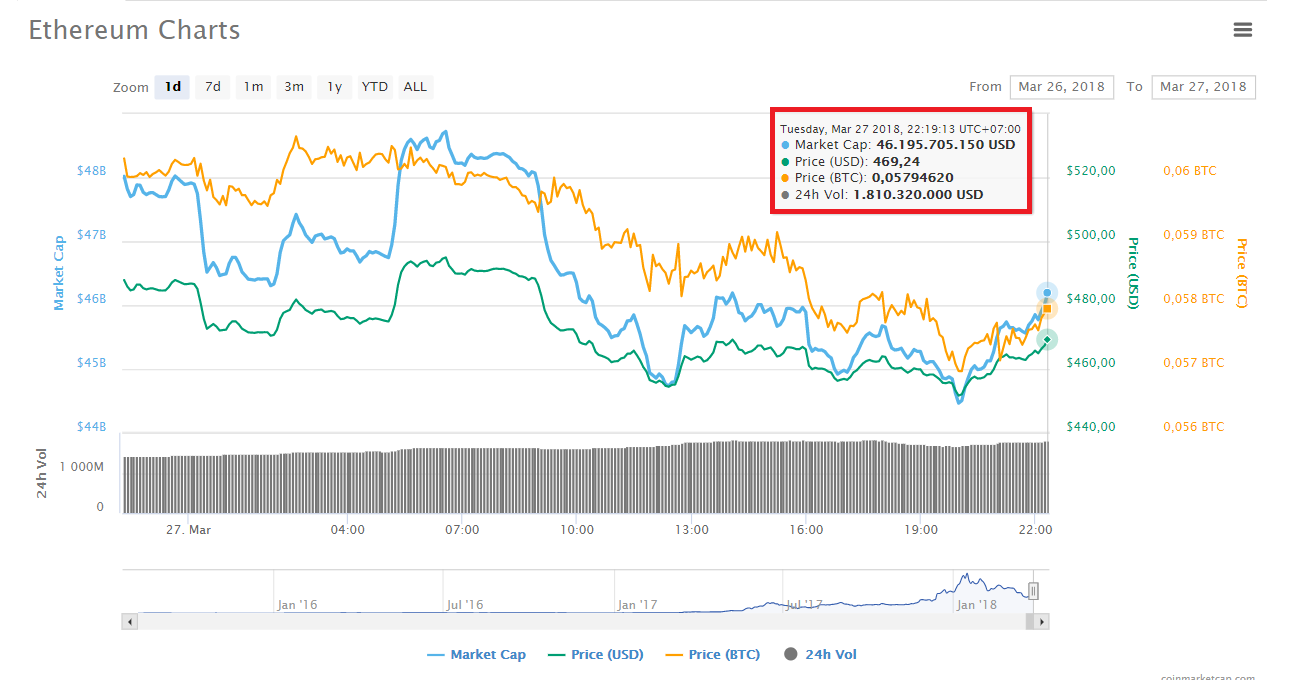The image size is (1315, 680).
Task: Set zoom range to 1y
Action: (x=334, y=87)
